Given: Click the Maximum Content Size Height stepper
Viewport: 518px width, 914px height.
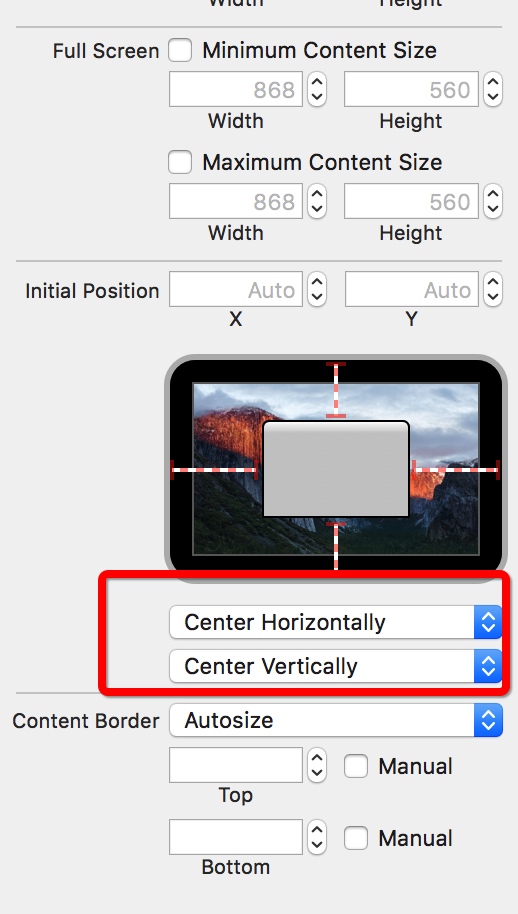Looking at the screenshot, I should (493, 201).
